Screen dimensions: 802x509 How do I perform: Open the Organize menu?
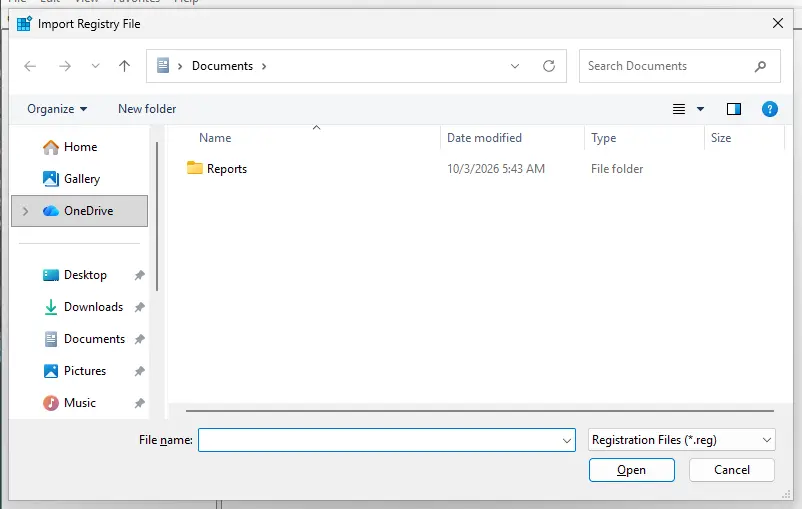click(57, 109)
